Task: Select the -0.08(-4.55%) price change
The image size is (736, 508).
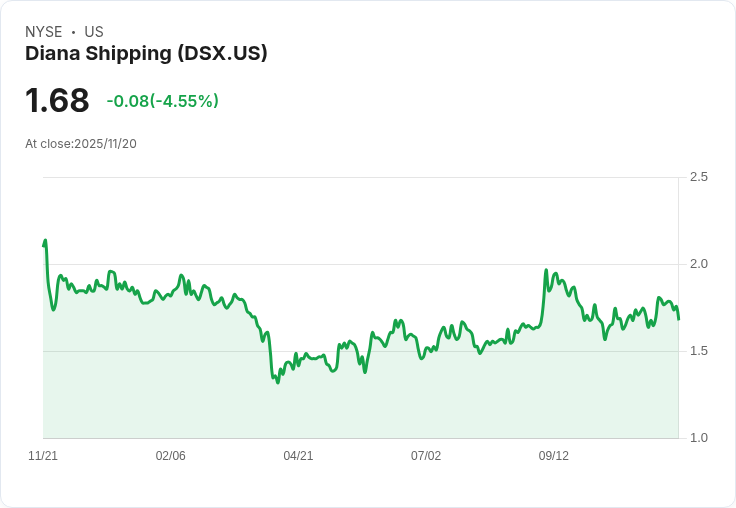Action: [x=162, y=101]
